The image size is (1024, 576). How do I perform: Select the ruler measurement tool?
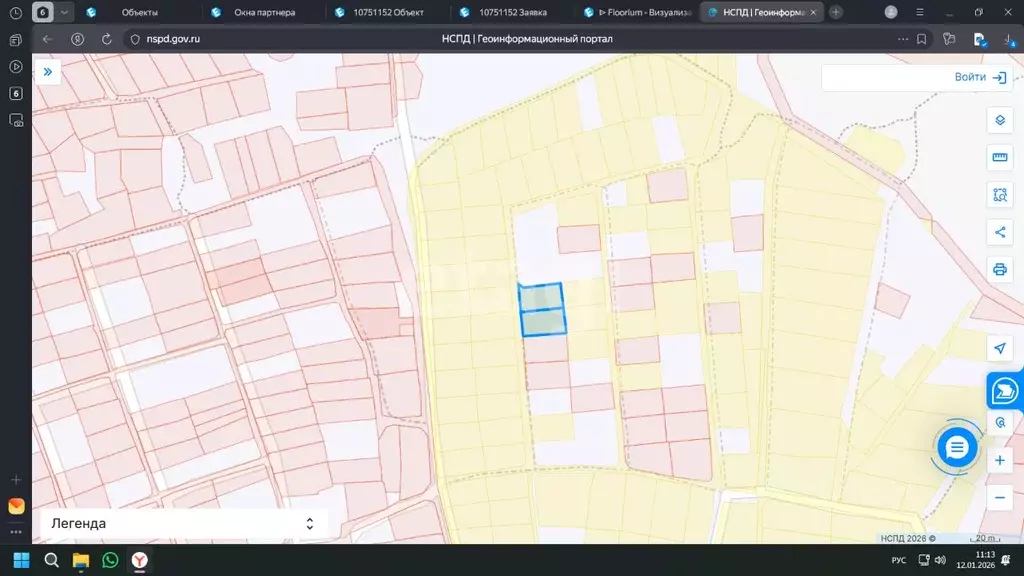tap(999, 158)
